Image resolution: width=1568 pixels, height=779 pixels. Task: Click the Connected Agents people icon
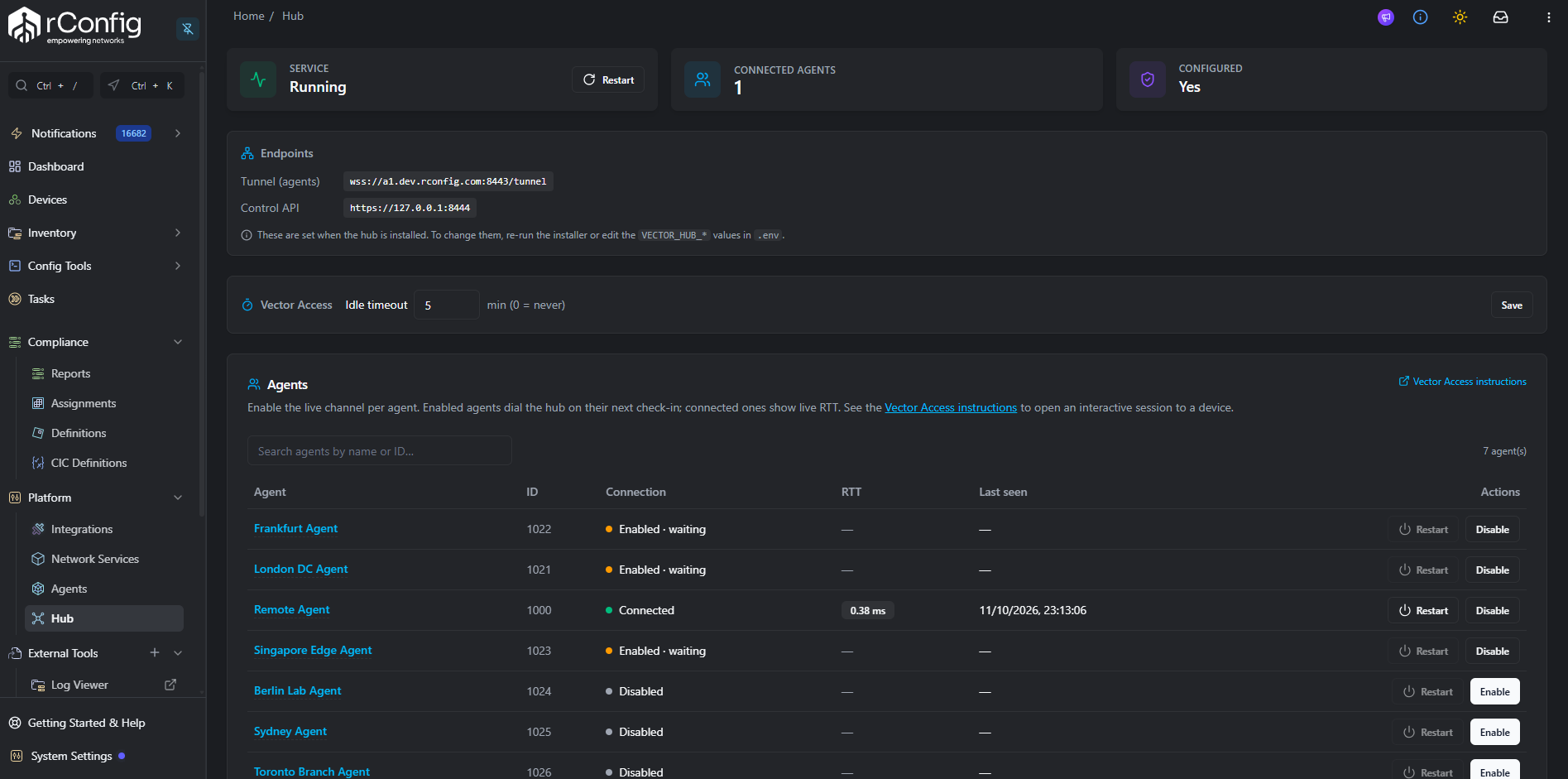pos(702,79)
